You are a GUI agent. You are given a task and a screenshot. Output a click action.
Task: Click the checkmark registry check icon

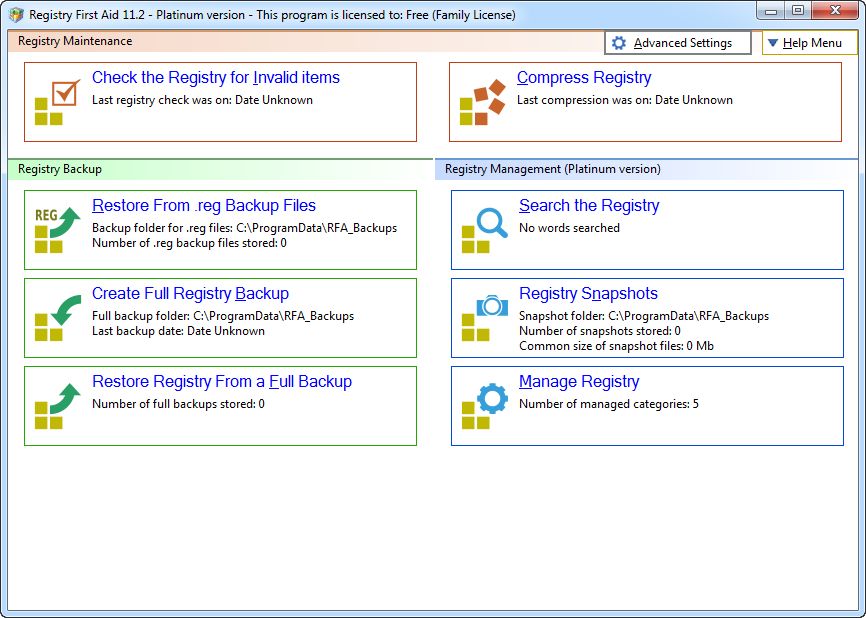[x=57, y=102]
